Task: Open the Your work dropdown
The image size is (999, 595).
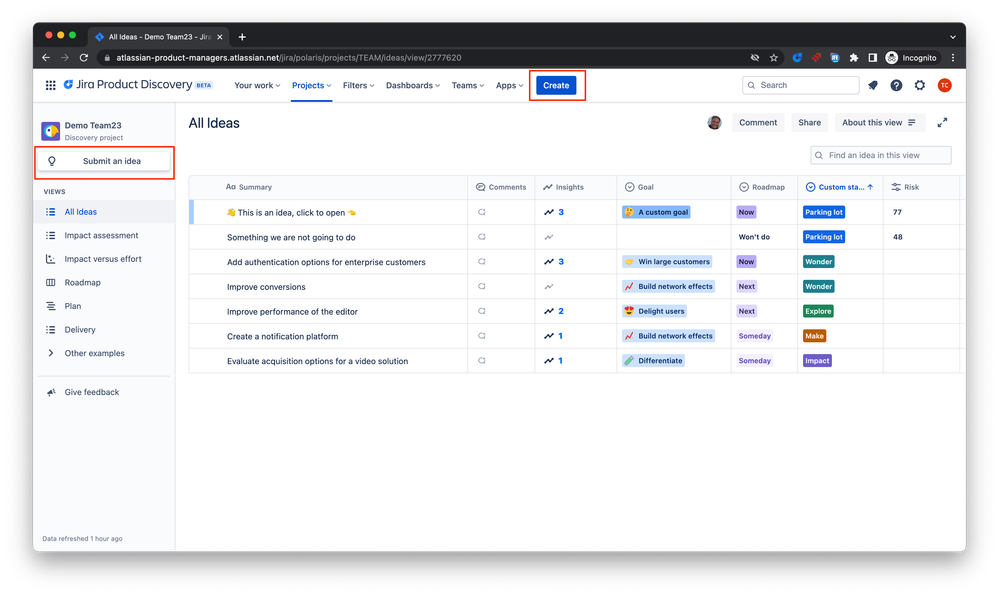Action: [257, 85]
